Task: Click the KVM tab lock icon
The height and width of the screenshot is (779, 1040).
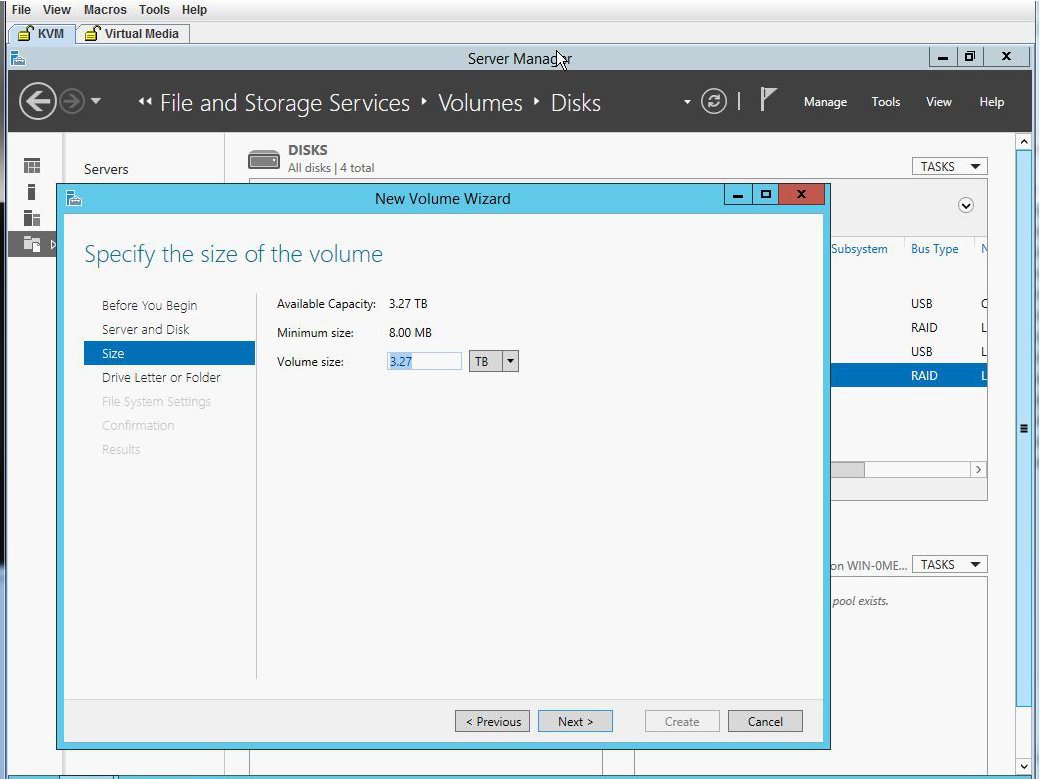Action: 25,33
